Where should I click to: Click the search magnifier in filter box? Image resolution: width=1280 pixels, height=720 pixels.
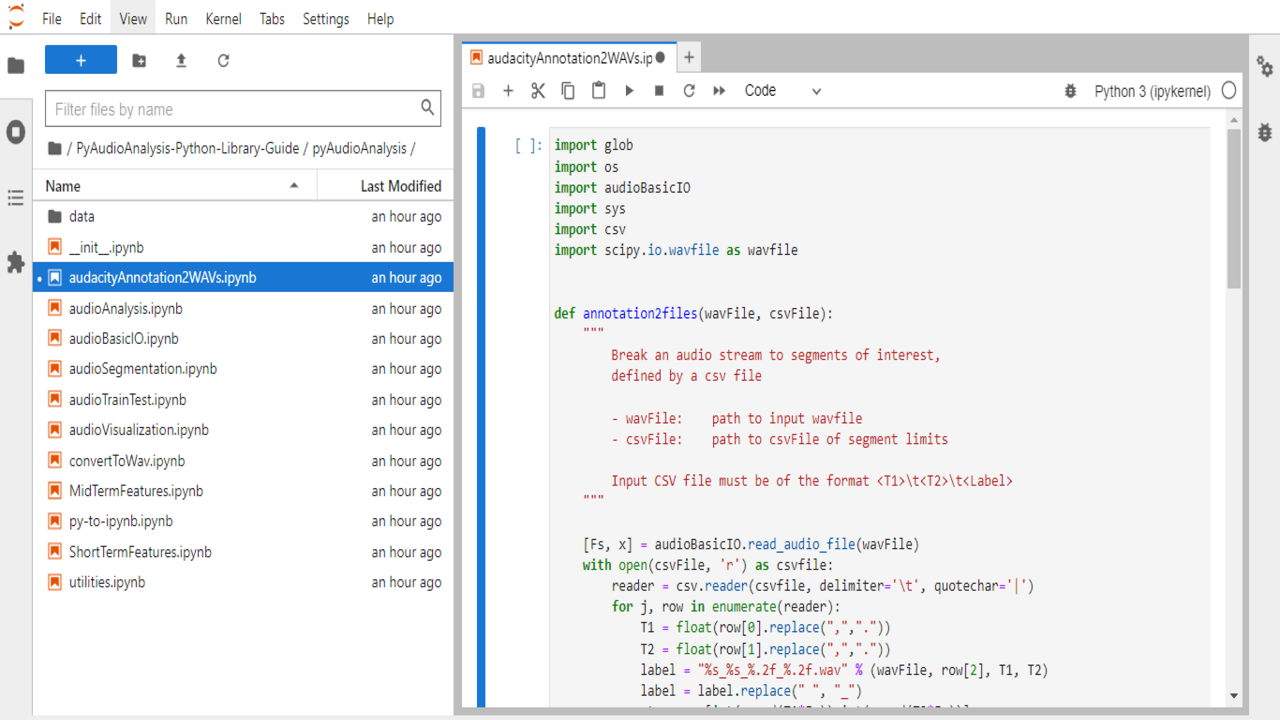coord(427,108)
